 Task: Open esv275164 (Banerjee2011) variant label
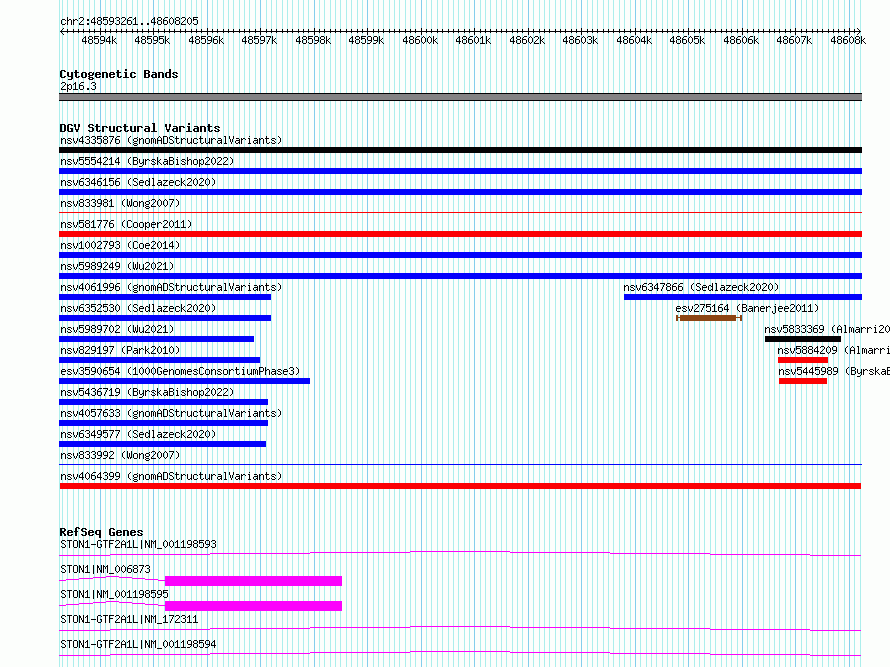[747, 308]
